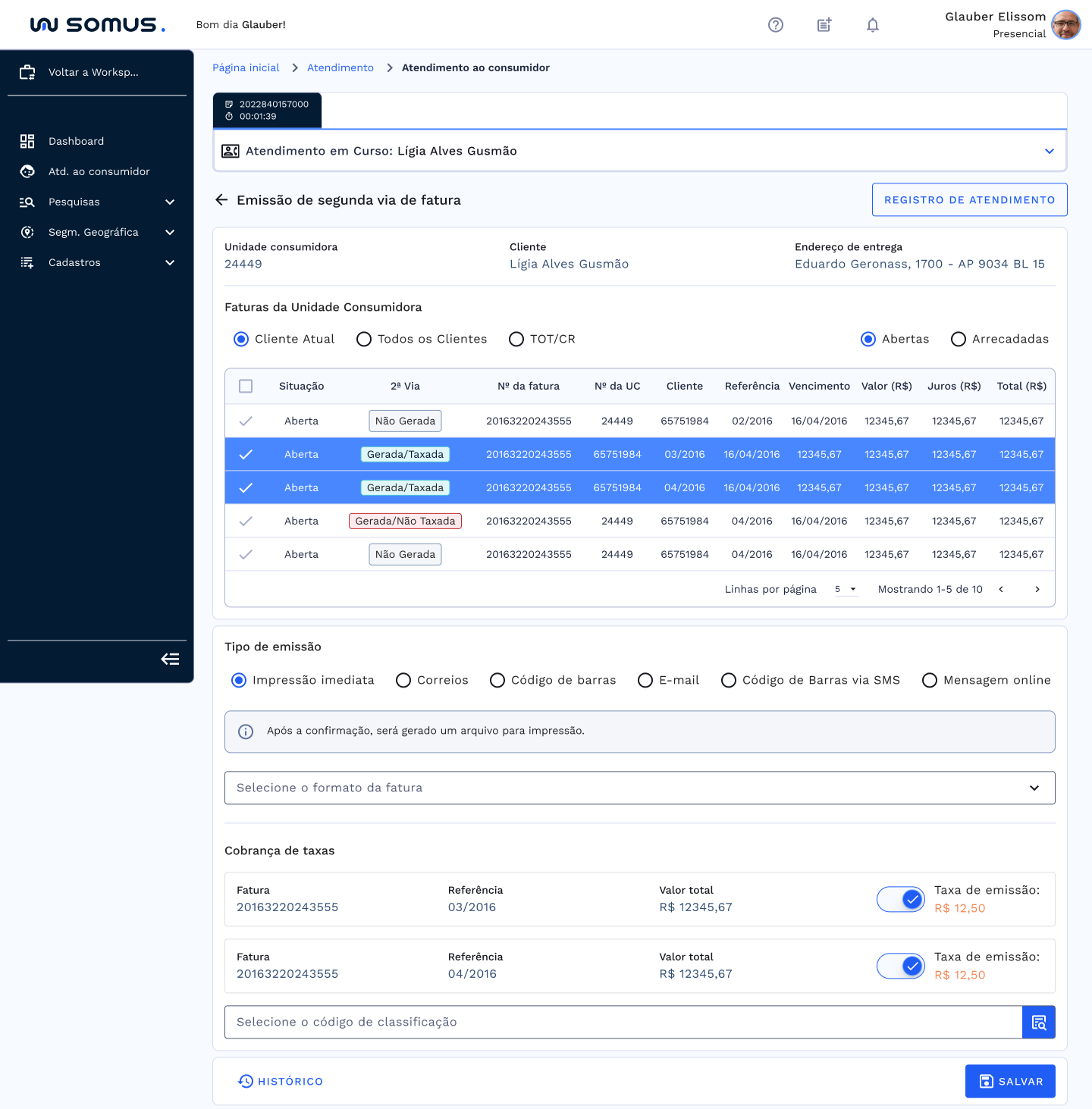This screenshot has height=1109, width=1092.
Task: Select the Todos os Clientes radio option
Action: coord(364,340)
